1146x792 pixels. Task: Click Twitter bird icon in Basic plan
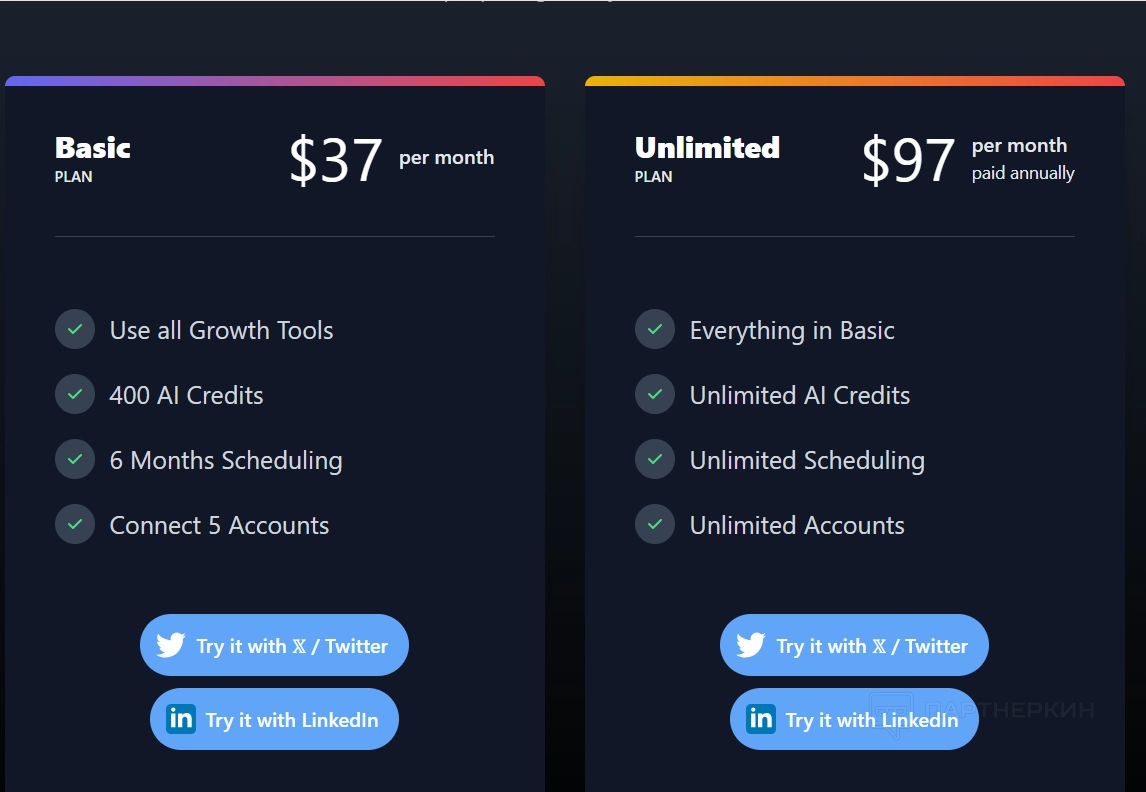[x=171, y=645]
